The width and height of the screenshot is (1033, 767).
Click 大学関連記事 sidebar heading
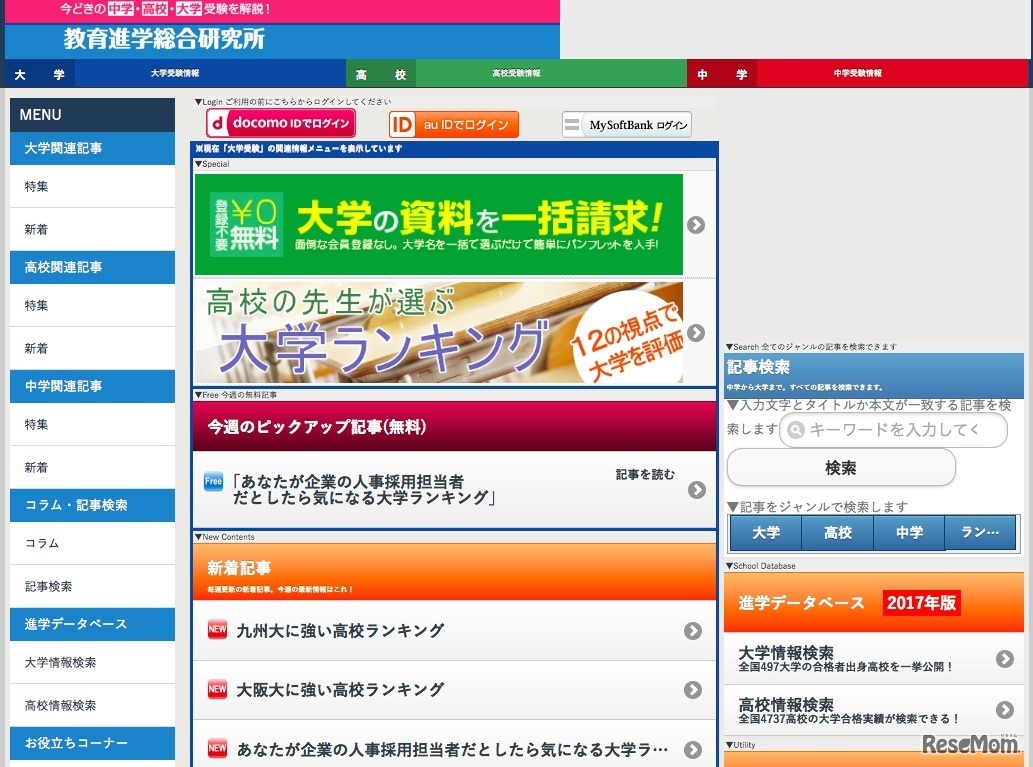point(92,148)
